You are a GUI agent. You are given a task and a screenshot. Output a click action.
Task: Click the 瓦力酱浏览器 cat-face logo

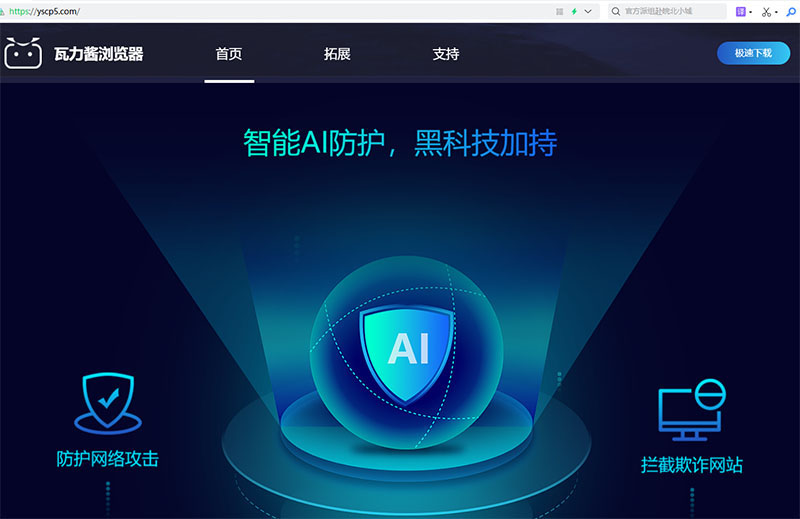click(x=23, y=53)
